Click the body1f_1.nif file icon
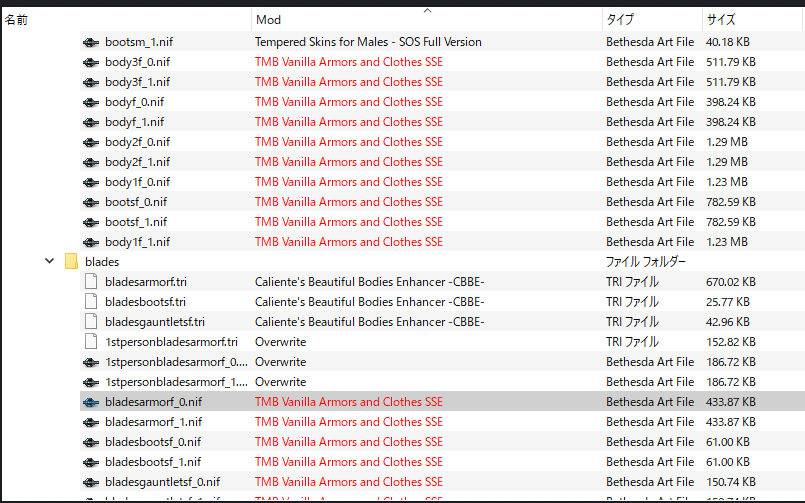 [x=91, y=242]
